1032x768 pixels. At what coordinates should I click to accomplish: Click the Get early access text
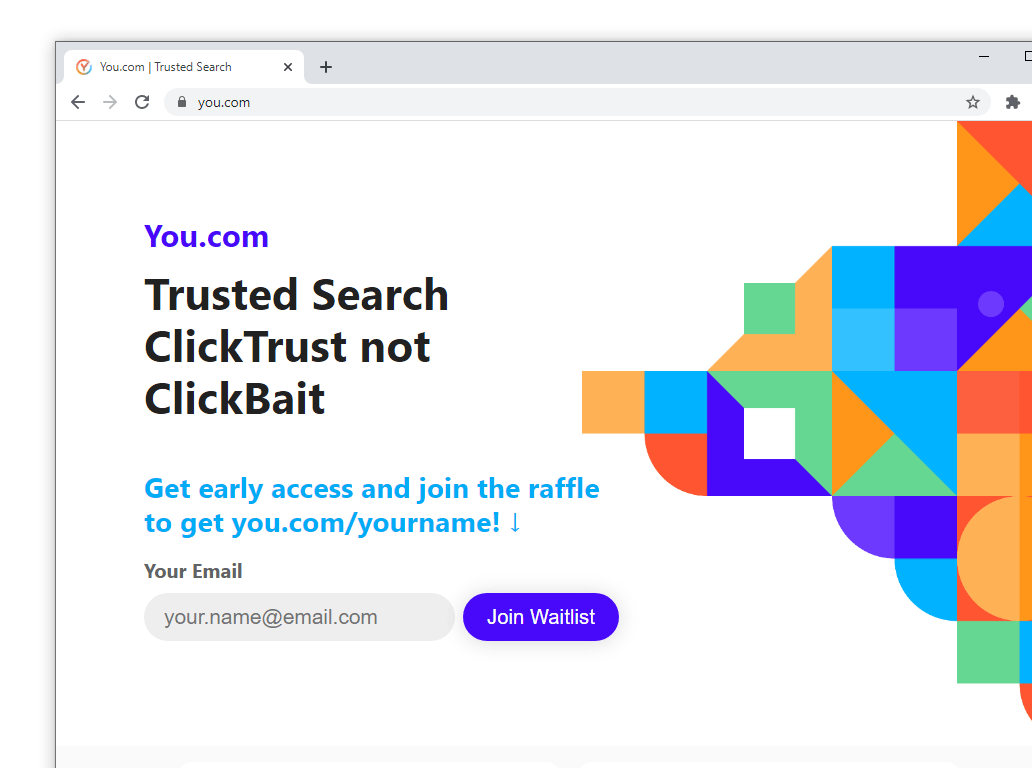370,489
